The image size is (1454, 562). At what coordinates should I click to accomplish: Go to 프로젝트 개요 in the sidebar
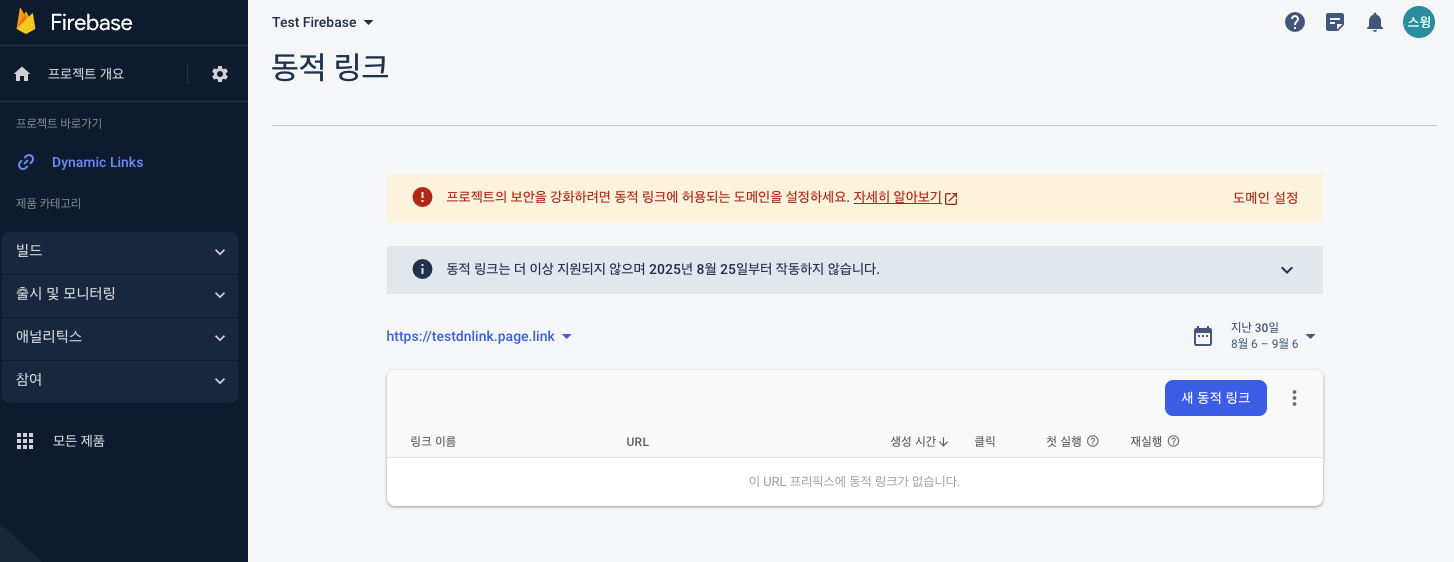click(x=86, y=74)
